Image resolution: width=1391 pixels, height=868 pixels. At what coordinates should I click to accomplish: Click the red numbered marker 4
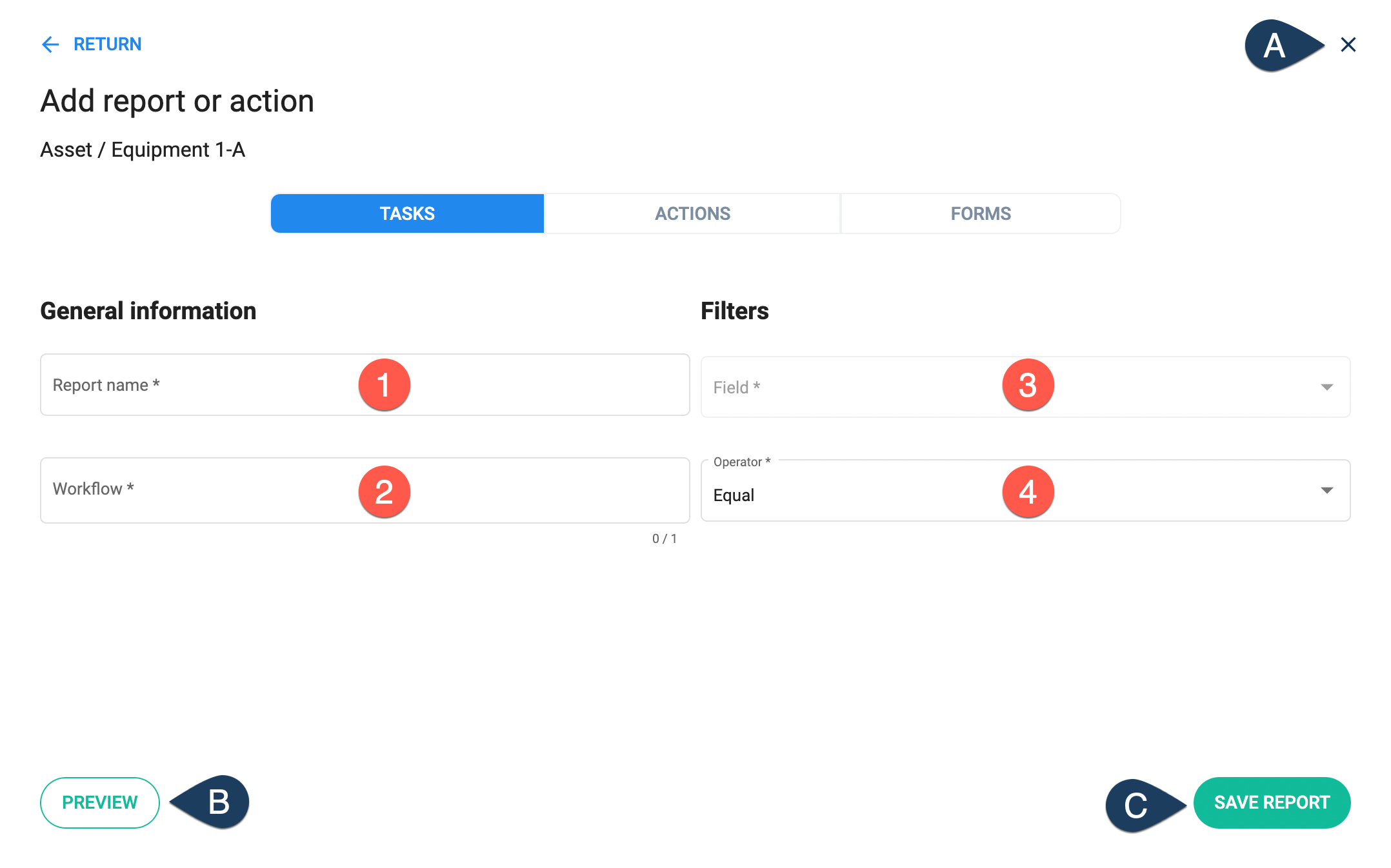click(x=1028, y=492)
